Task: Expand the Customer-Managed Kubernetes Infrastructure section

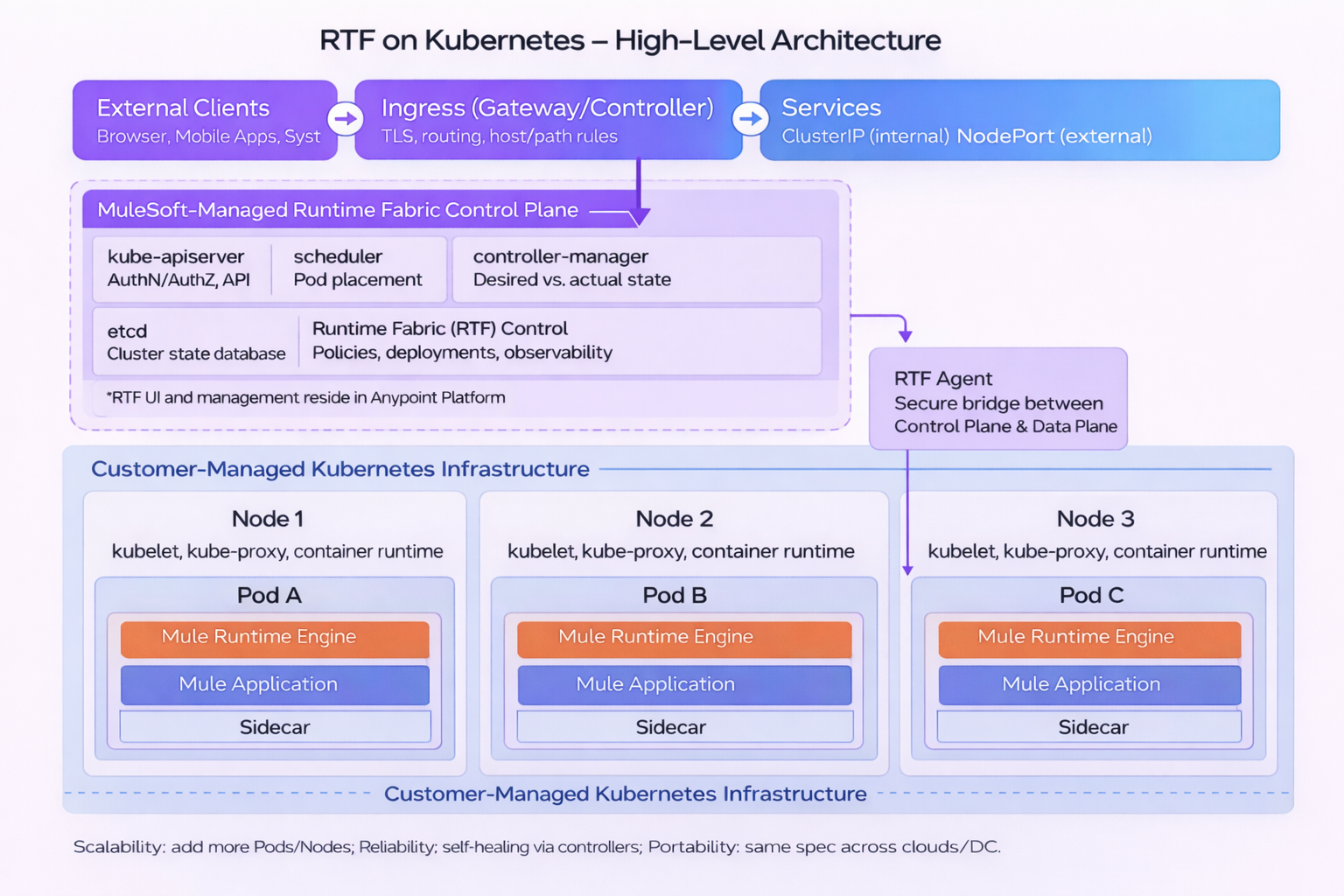Action: pyautogui.click(x=339, y=469)
